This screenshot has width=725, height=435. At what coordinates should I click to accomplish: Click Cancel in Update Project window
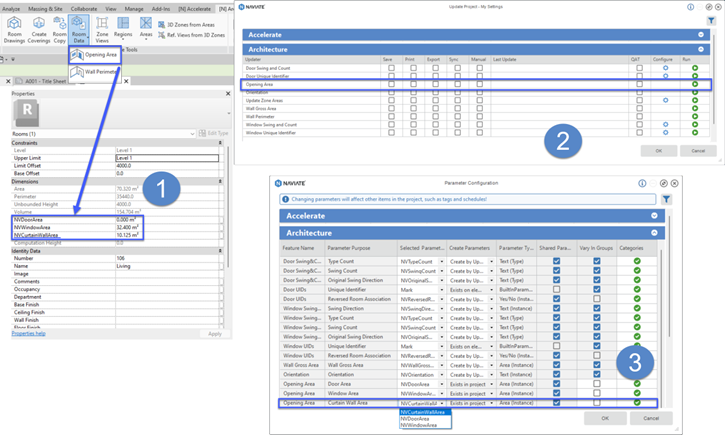[x=698, y=151]
